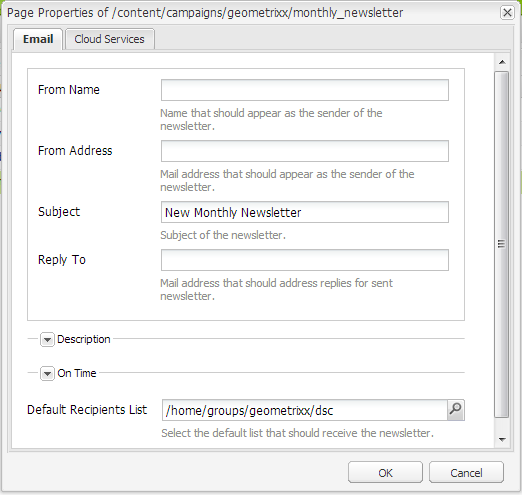Confirm changes with the OK button
This screenshot has width=522, height=498.
pos(385,472)
